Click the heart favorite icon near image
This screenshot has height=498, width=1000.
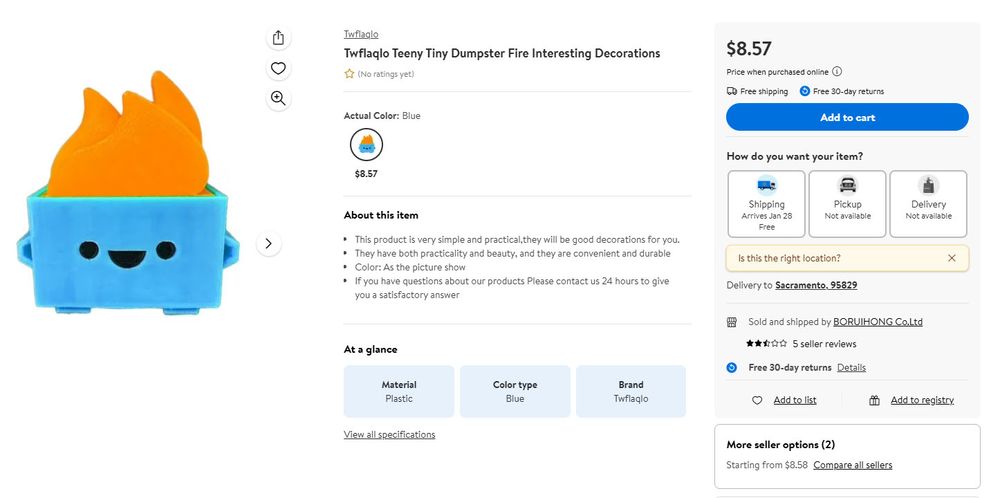click(x=278, y=68)
